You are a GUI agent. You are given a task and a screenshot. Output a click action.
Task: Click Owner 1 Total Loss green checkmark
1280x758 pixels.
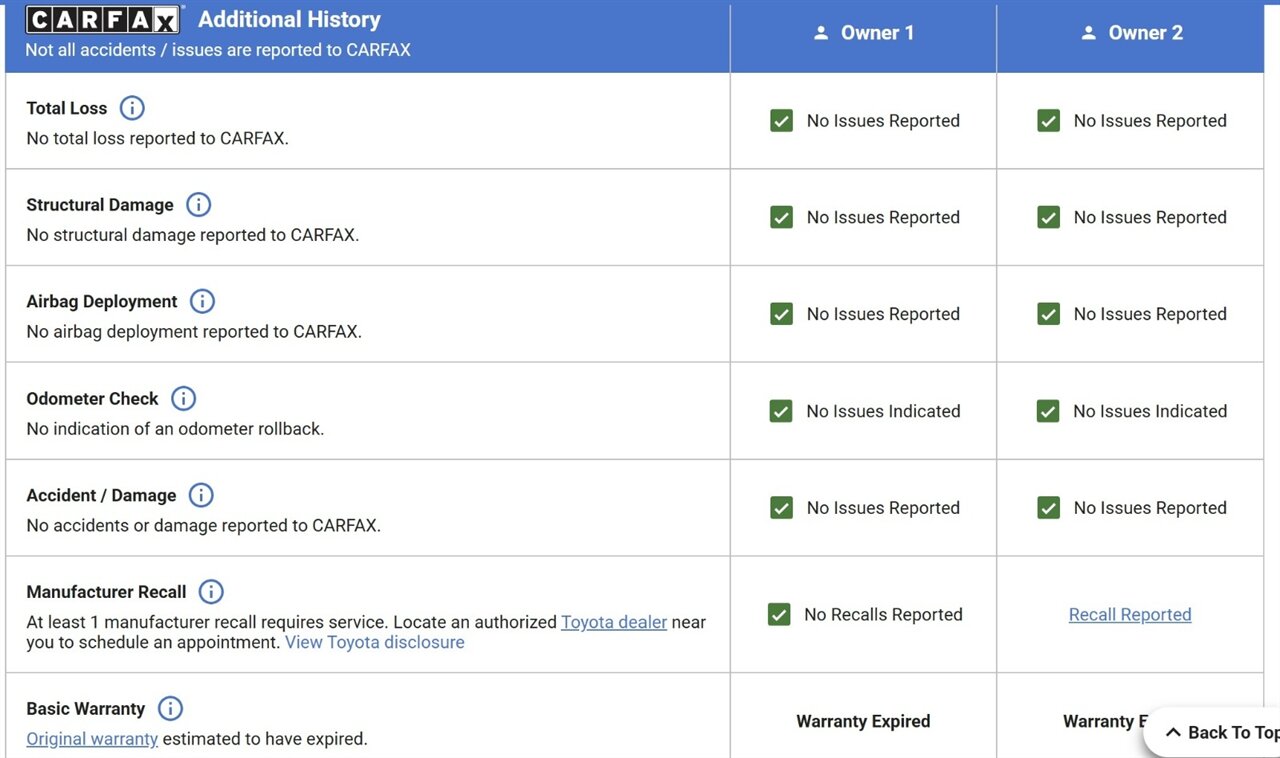pyautogui.click(x=781, y=121)
